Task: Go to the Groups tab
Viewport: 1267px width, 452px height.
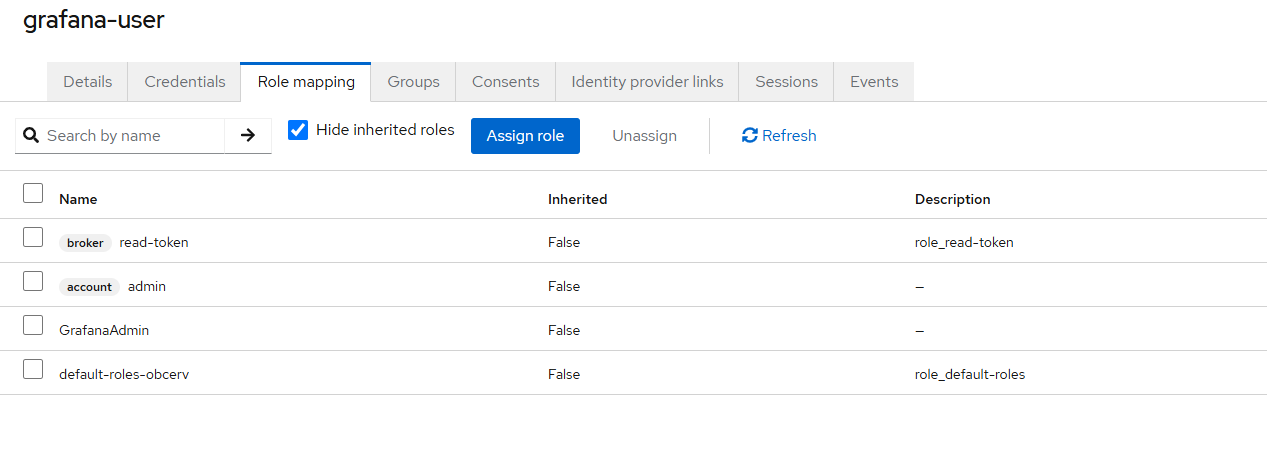Action: point(414,82)
